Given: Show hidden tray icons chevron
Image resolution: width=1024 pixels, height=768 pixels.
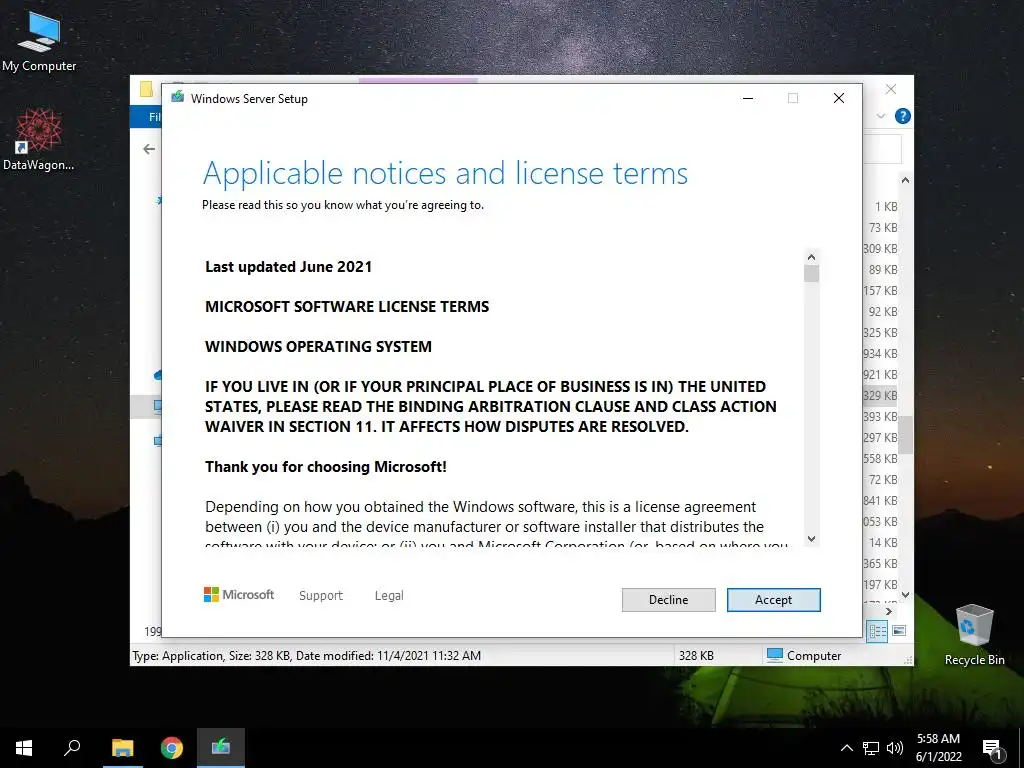Looking at the screenshot, I should coord(846,748).
